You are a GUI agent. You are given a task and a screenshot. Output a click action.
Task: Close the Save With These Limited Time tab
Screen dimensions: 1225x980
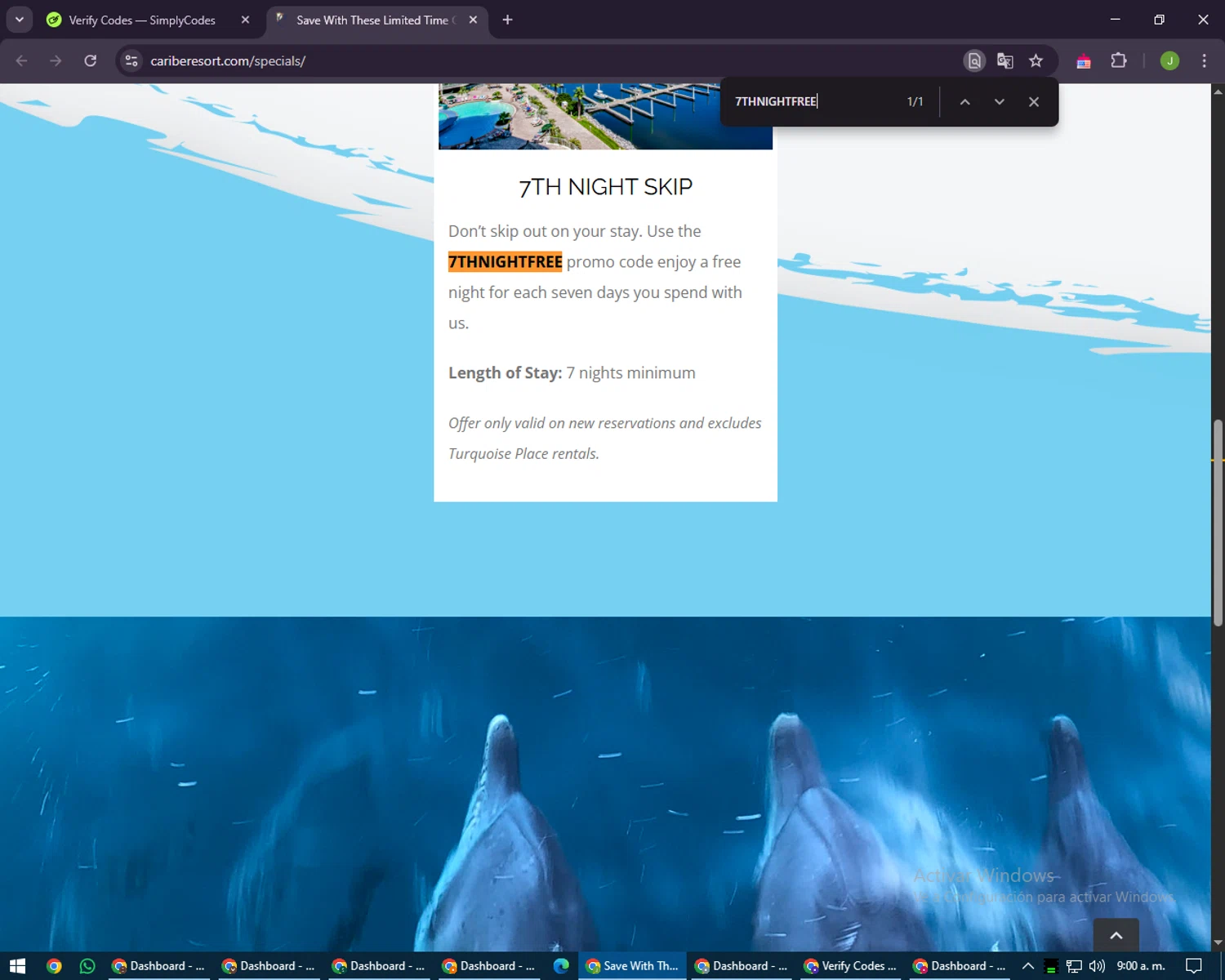pyautogui.click(x=473, y=20)
